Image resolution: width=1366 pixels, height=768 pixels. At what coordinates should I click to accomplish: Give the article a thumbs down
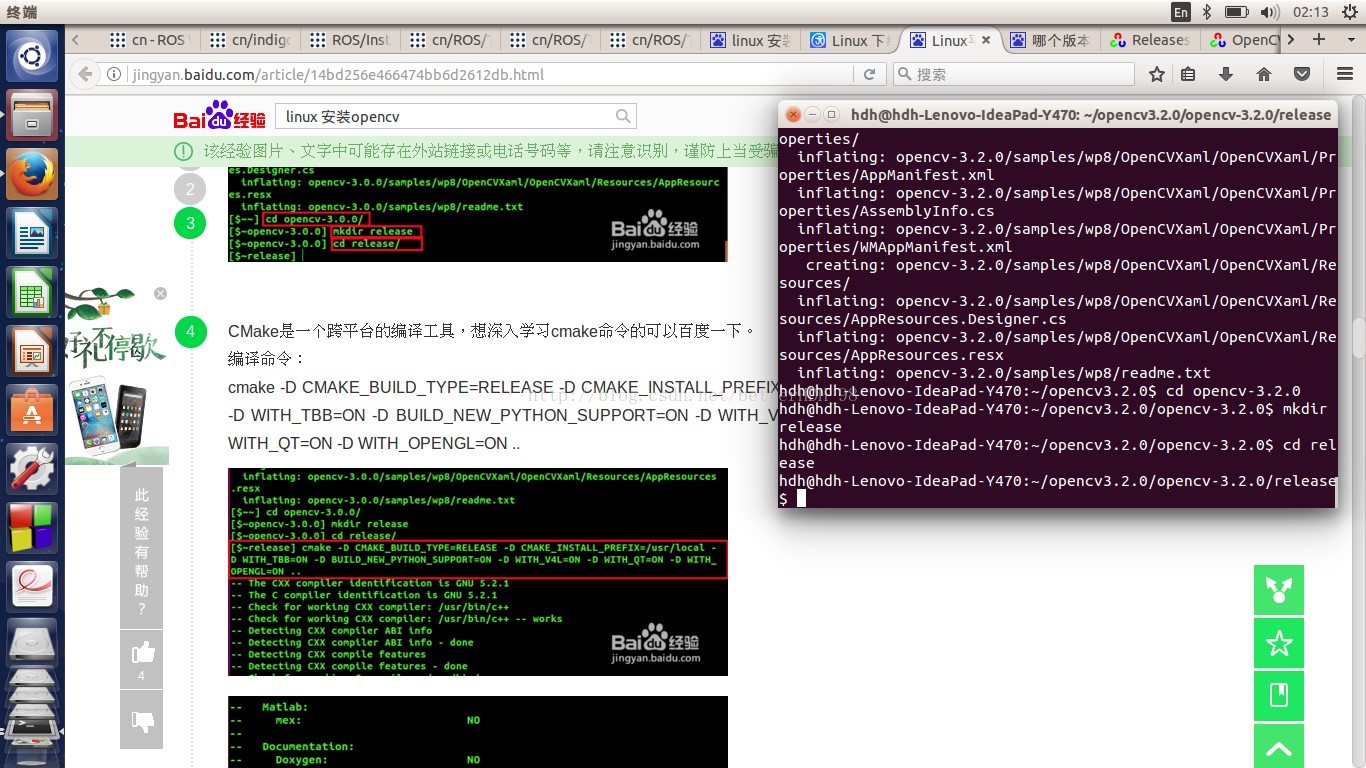pyautogui.click(x=142, y=720)
